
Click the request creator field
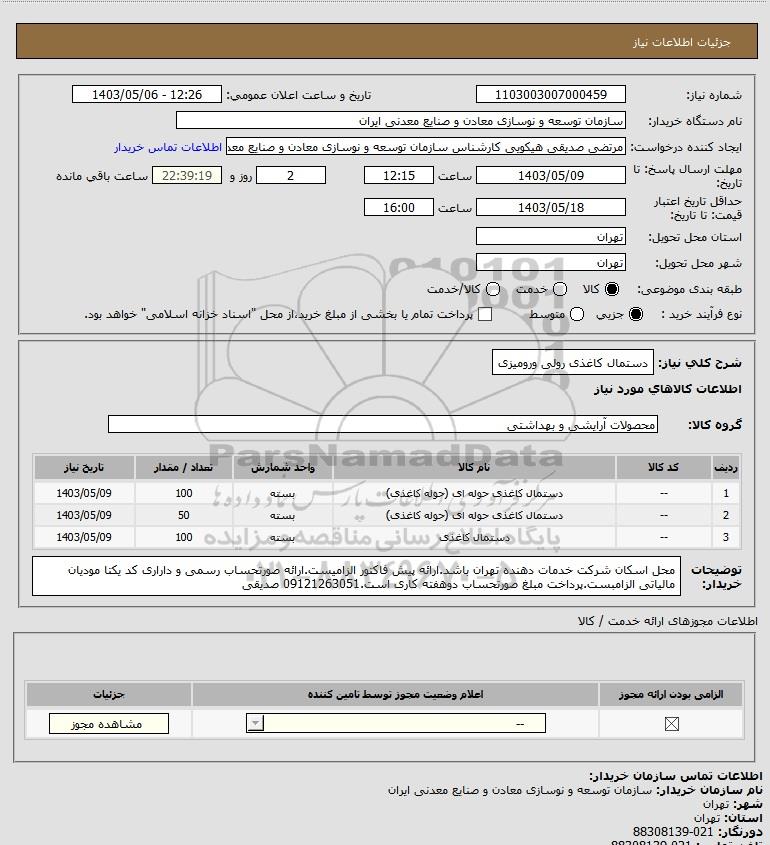pos(425,147)
